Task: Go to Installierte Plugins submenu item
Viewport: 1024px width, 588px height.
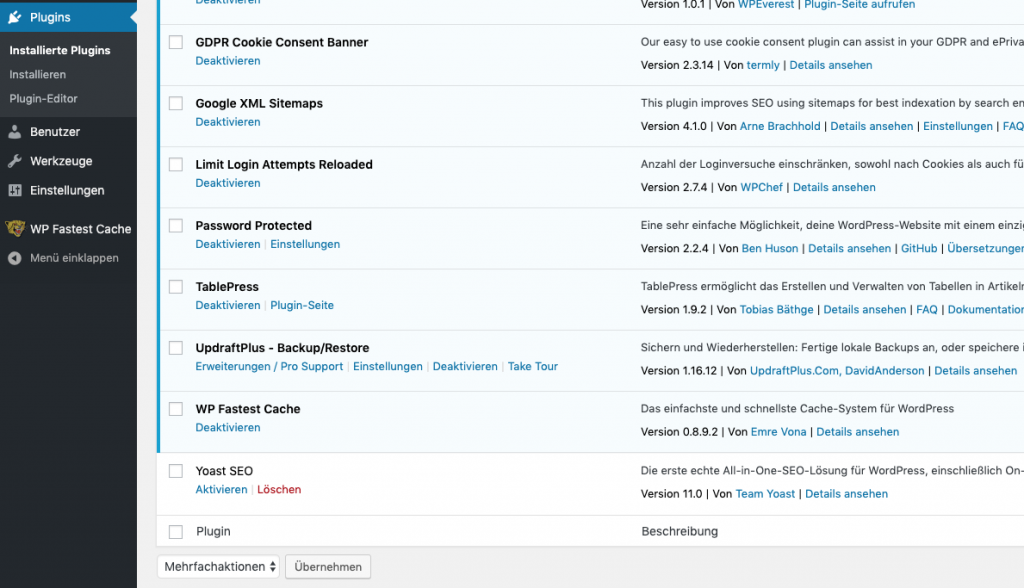Action: coord(60,50)
